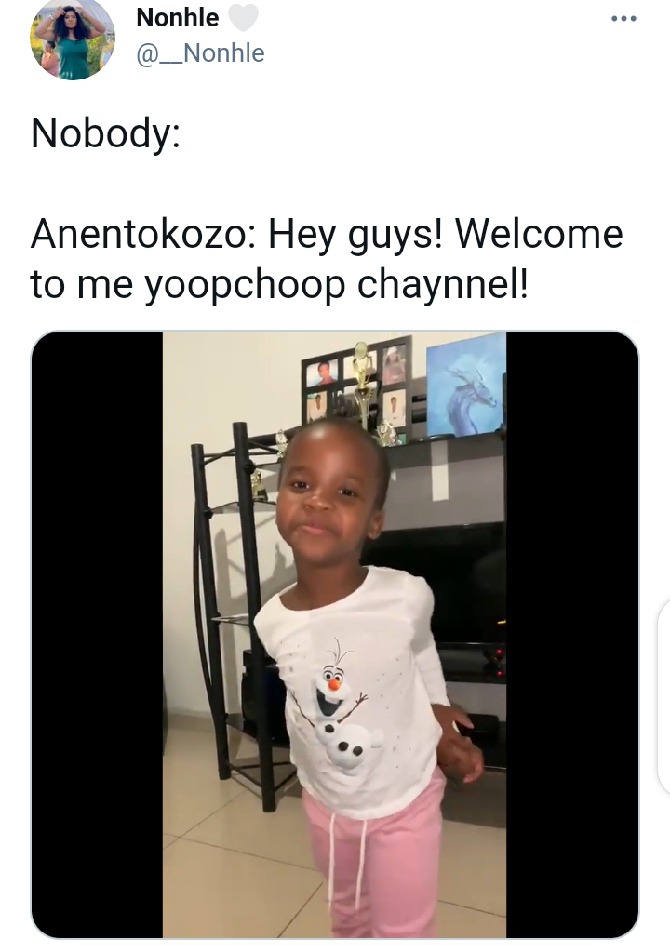Click the white heart emoji beside Nonhle

click(x=242, y=17)
